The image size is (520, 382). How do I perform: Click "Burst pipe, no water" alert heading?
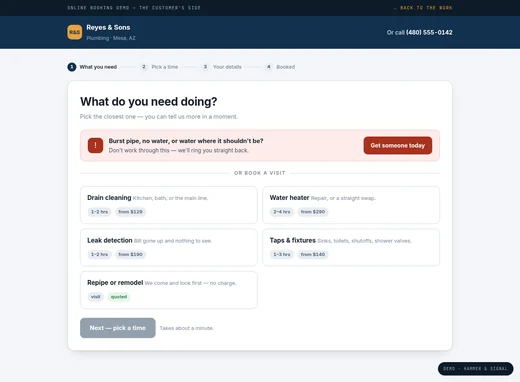pyautogui.click(x=186, y=141)
